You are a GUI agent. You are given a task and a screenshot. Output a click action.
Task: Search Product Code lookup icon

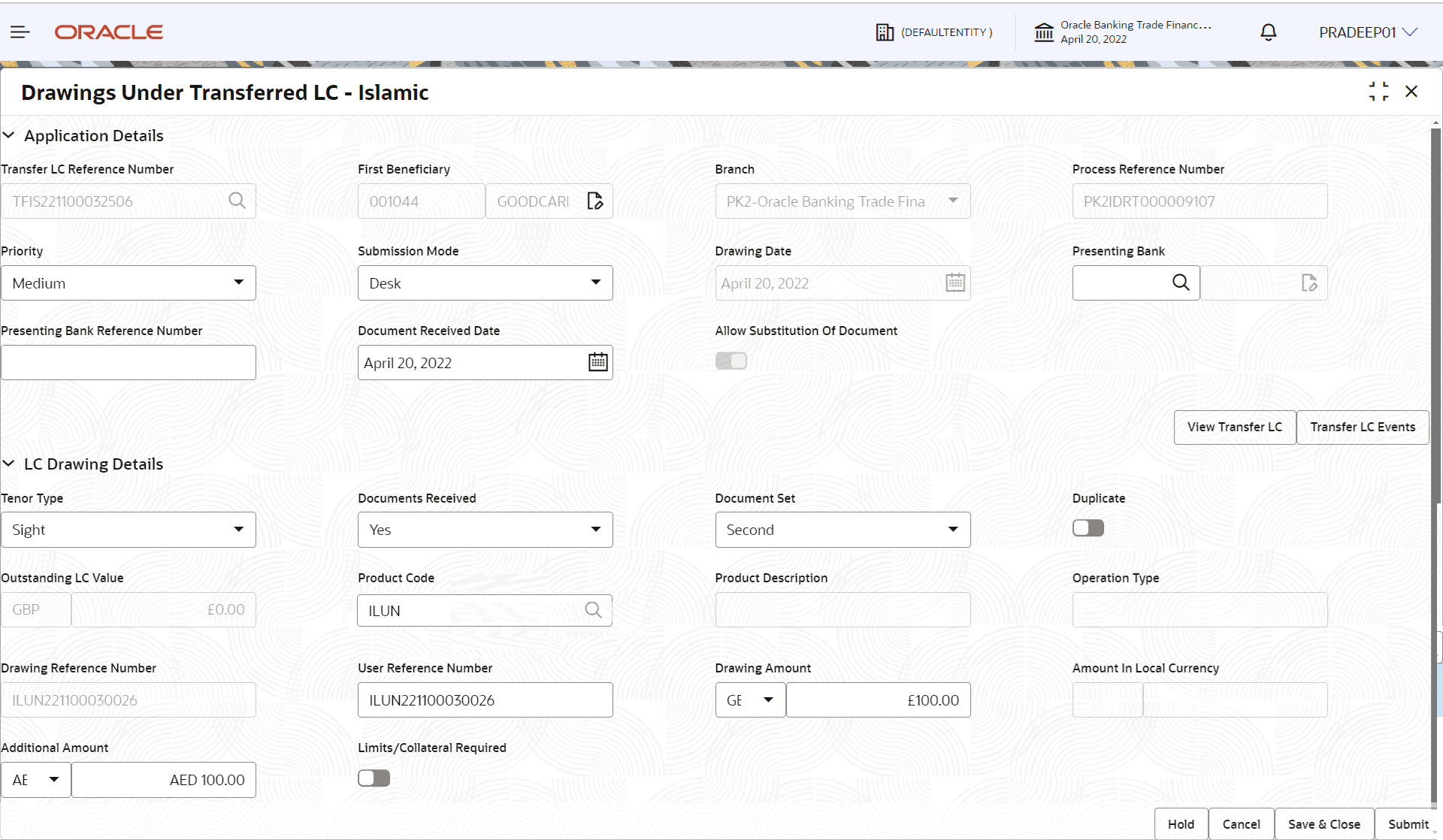(x=593, y=610)
